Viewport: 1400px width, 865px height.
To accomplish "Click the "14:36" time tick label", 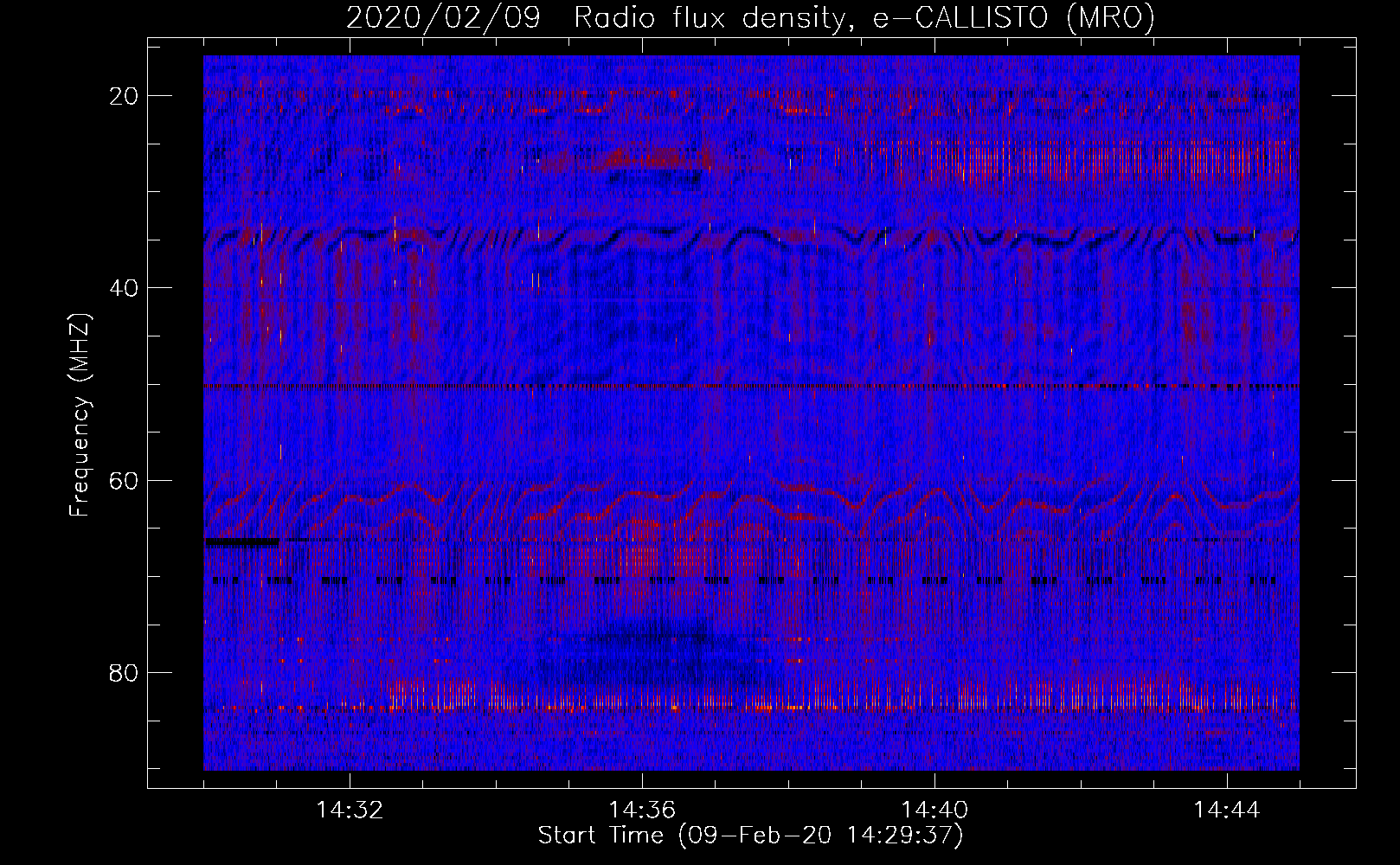I will (642, 811).
